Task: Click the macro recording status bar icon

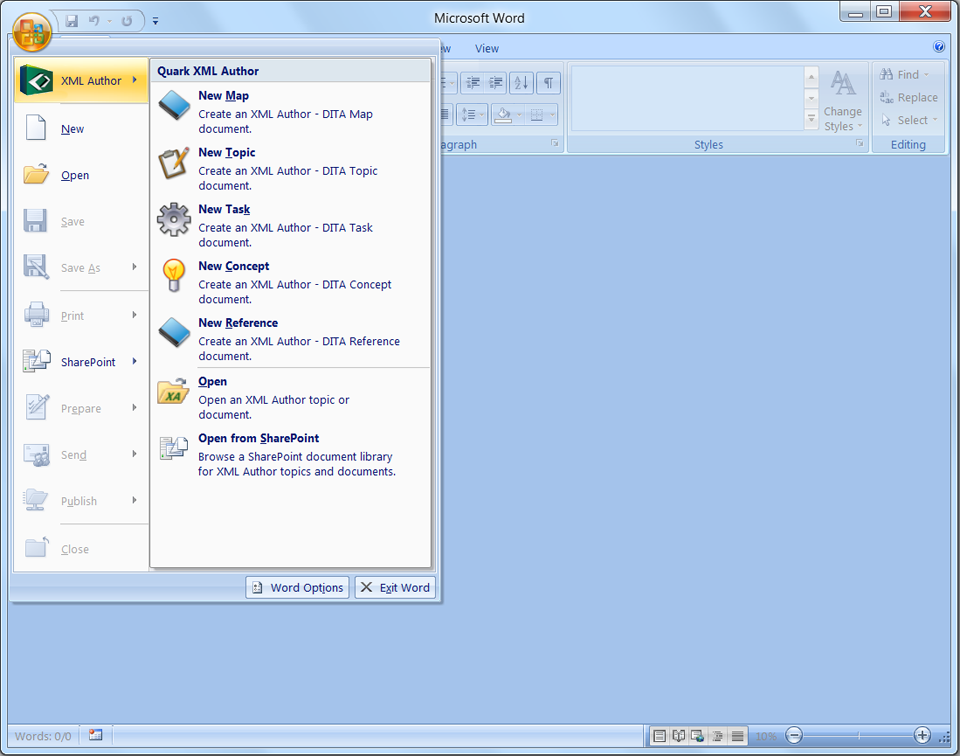Action: [x=96, y=735]
